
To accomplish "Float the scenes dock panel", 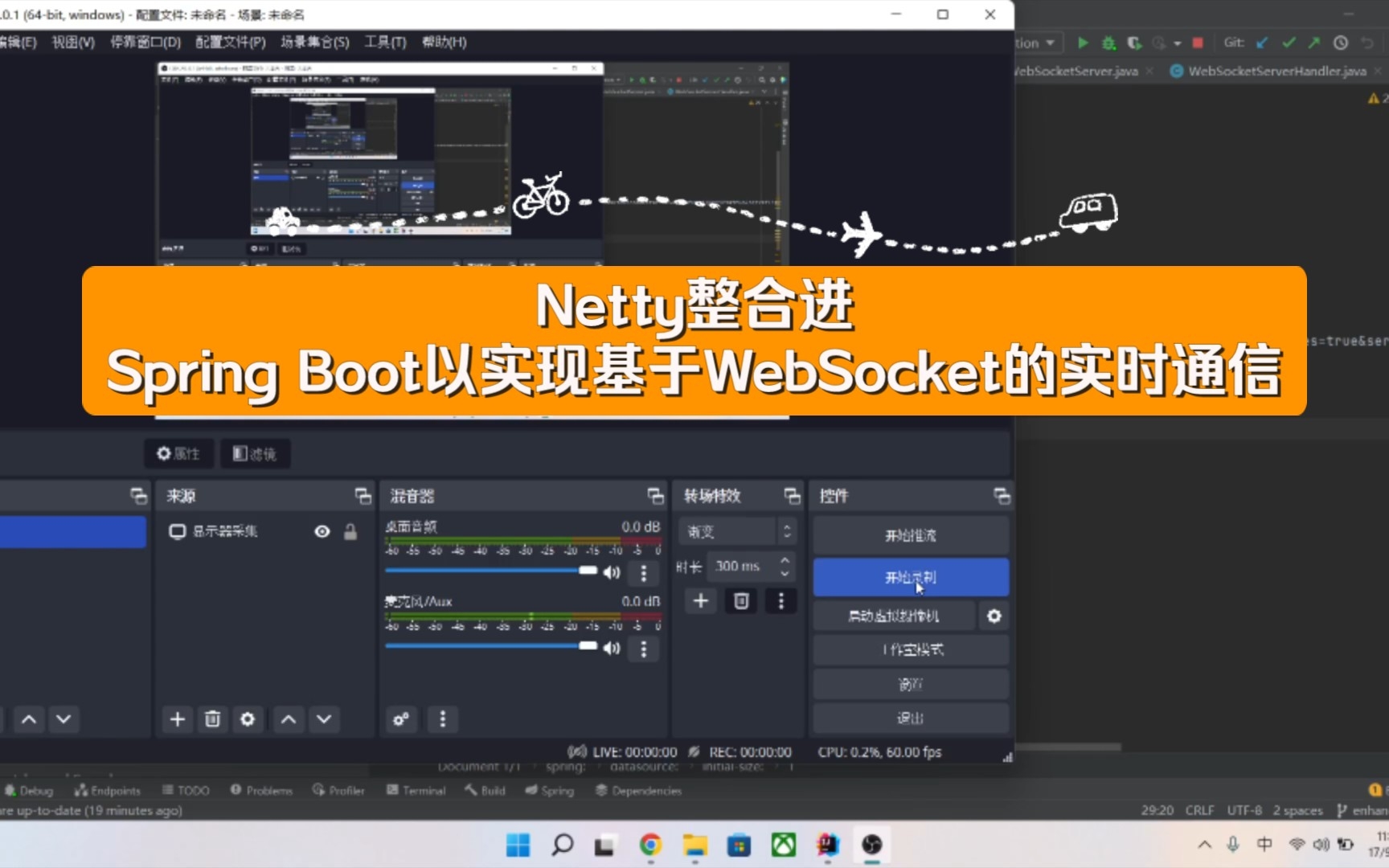I will click(x=139, y=496).
